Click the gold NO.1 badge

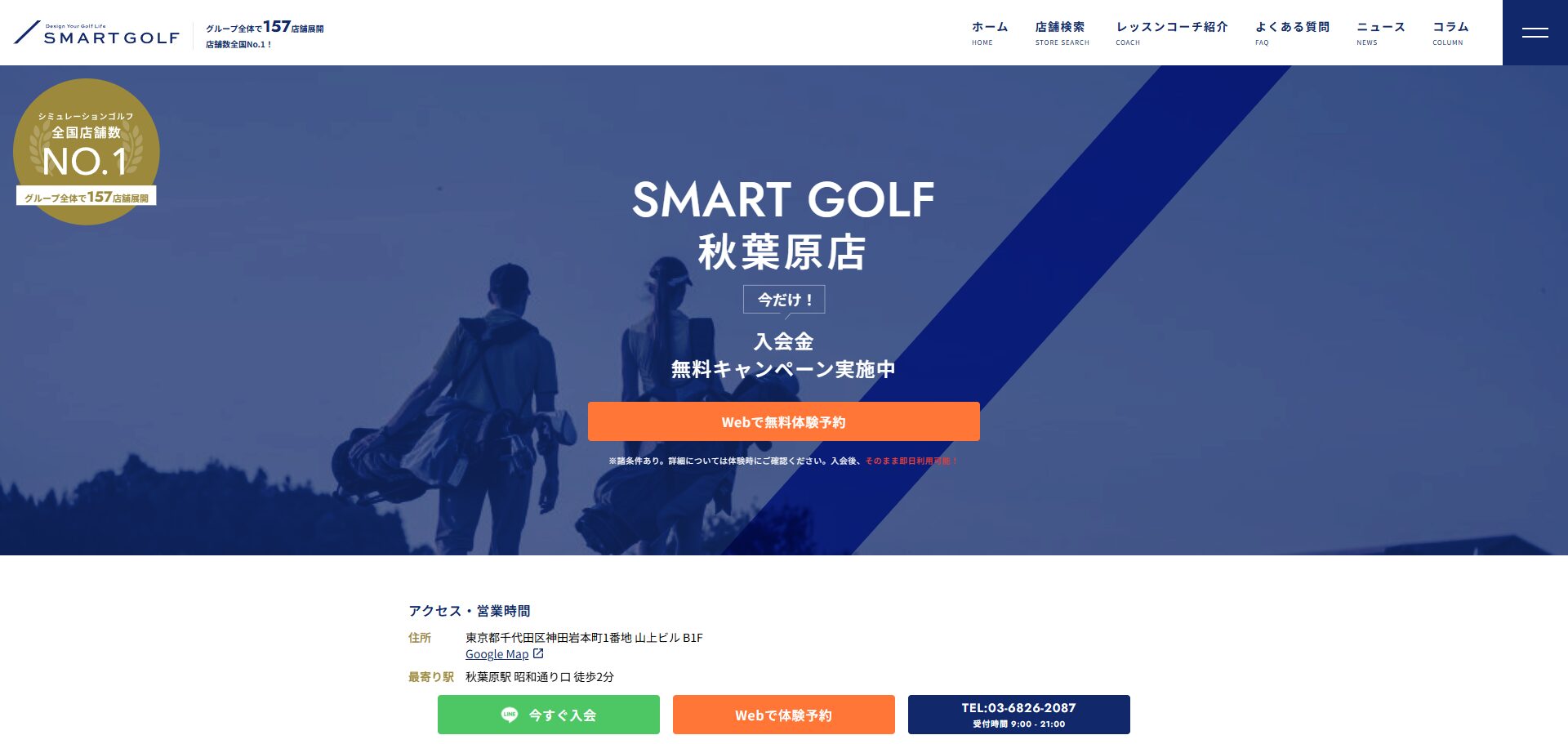click(x=87, y=152)
